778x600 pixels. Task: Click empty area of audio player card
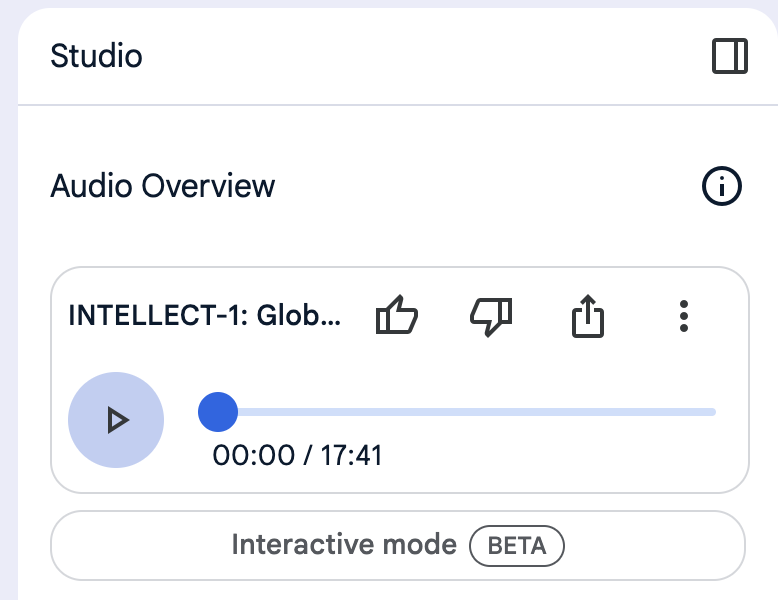[560, 462]
